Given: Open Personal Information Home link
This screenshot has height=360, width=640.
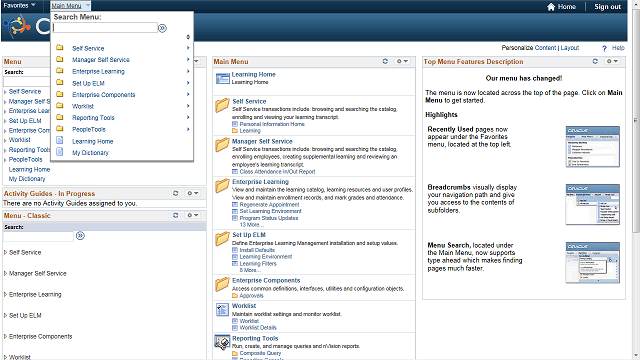Looking at the screenshot, I should (x=272, y=124).
